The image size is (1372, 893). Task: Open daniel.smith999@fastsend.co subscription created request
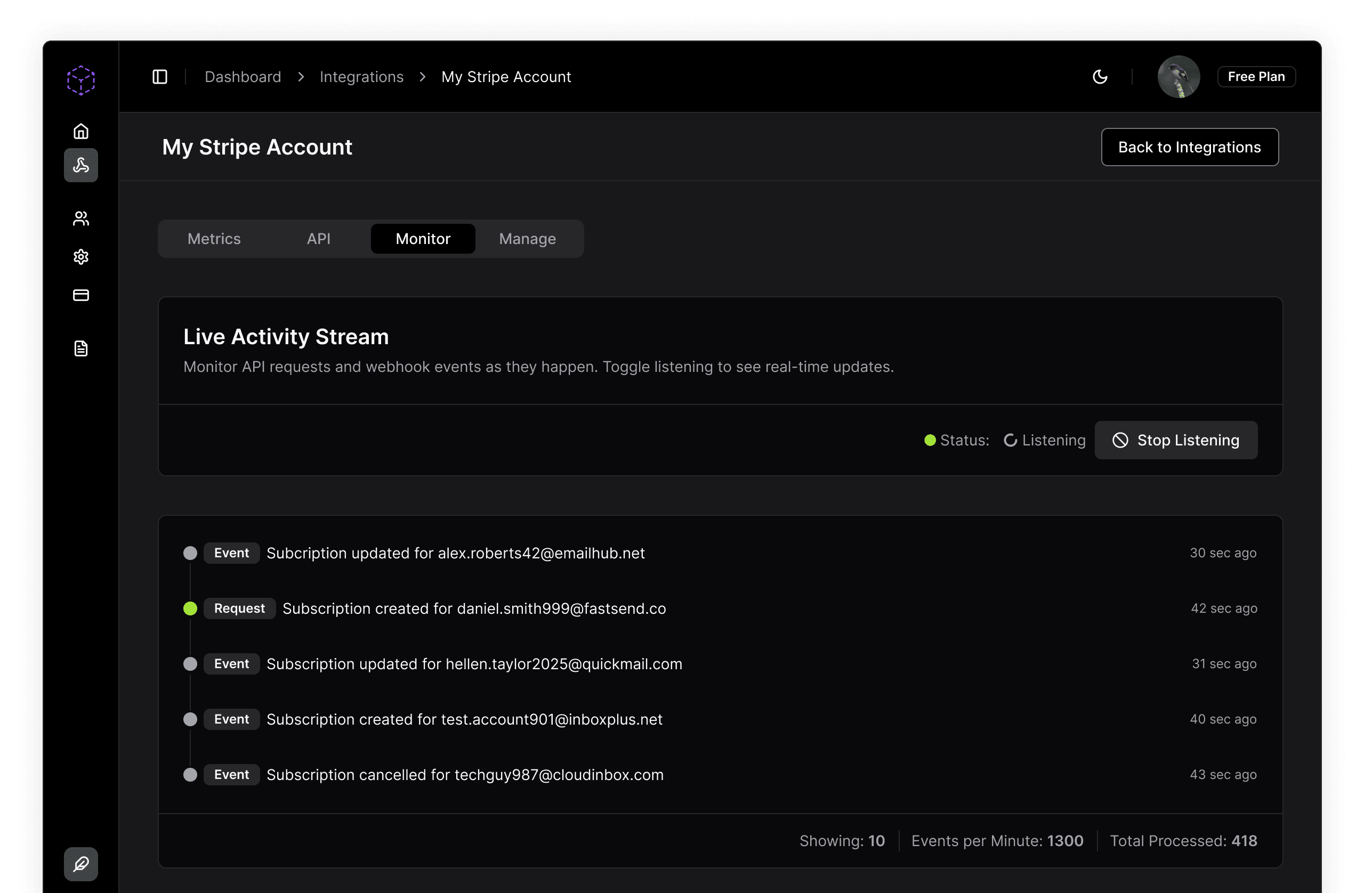point(720,608)
